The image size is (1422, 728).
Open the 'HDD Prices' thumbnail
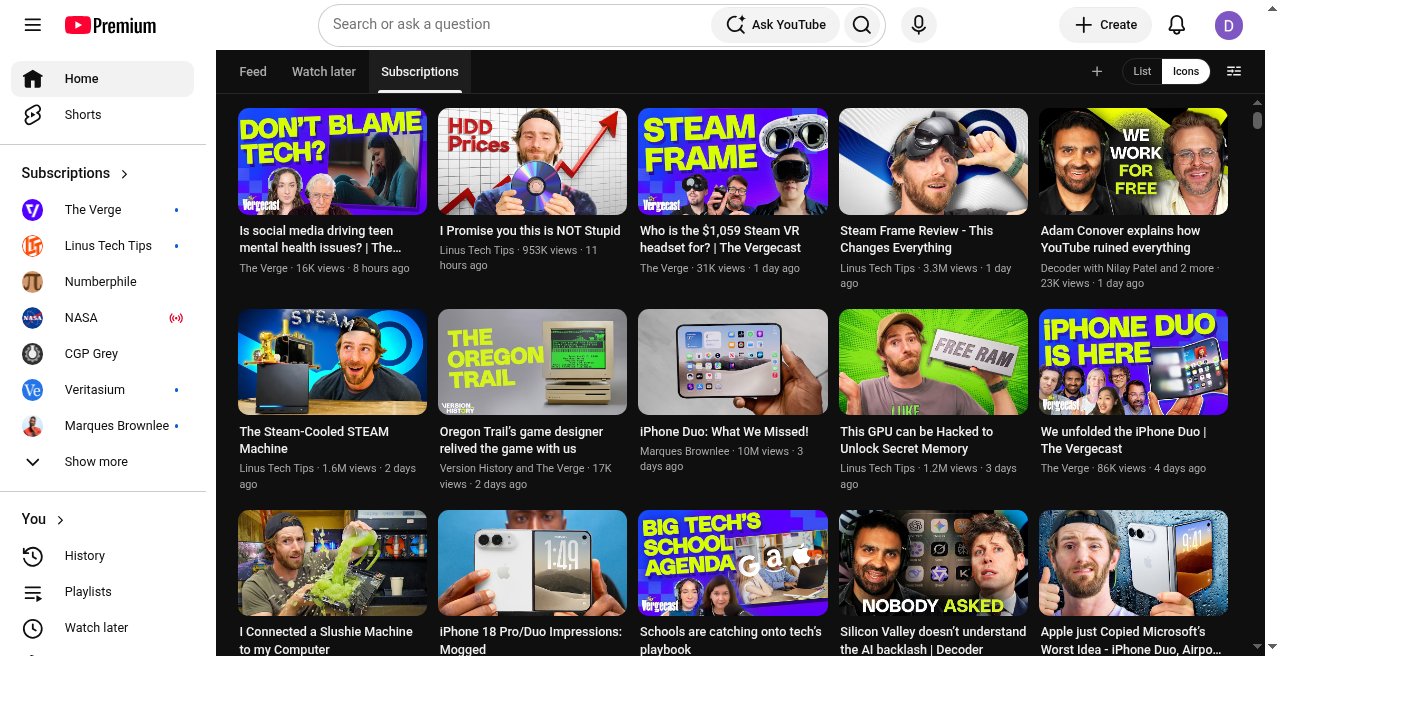pyautogui.click(x=532, y=161)
